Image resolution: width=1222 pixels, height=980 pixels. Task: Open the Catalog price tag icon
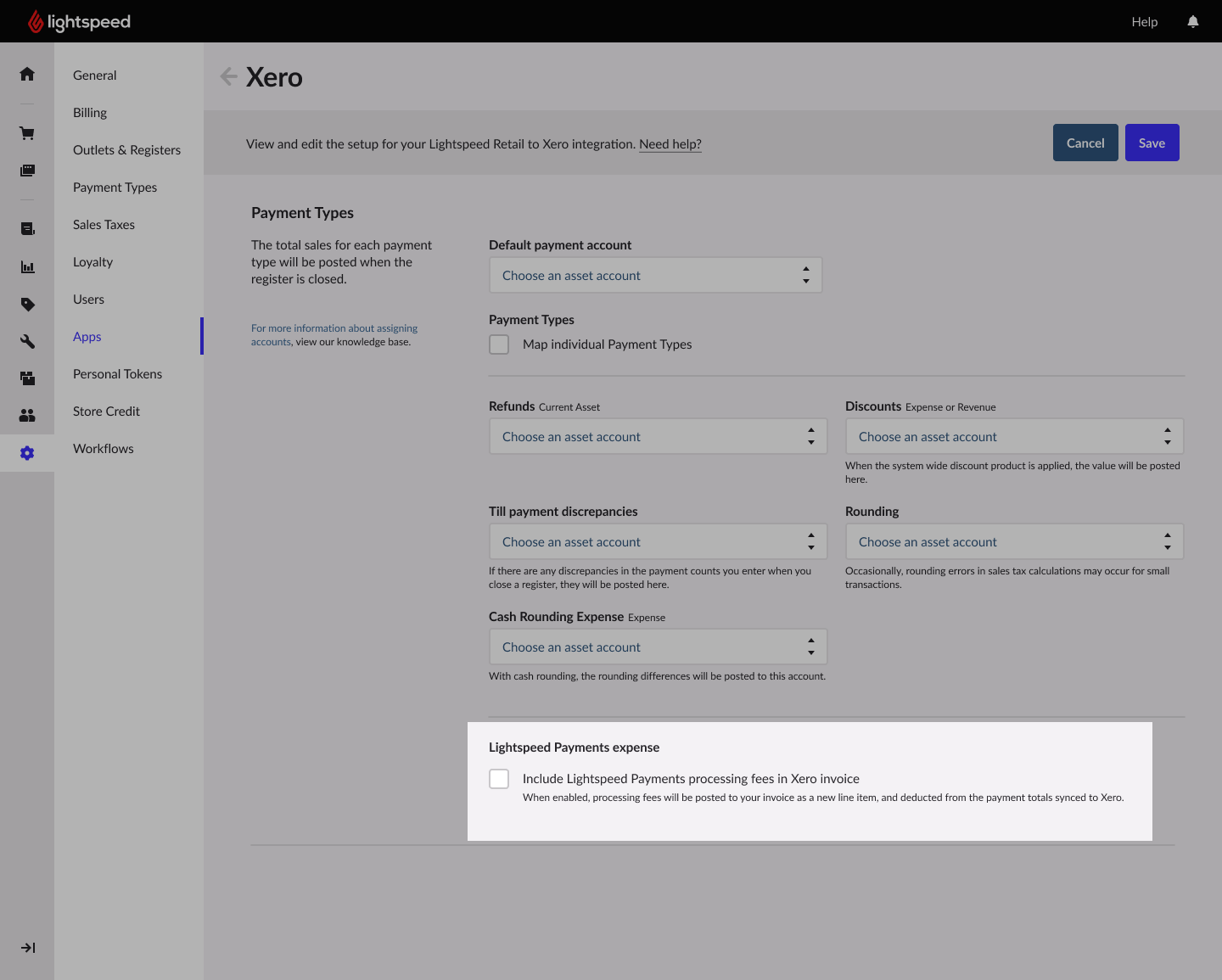pyautogui.click(x=27, y=304)
